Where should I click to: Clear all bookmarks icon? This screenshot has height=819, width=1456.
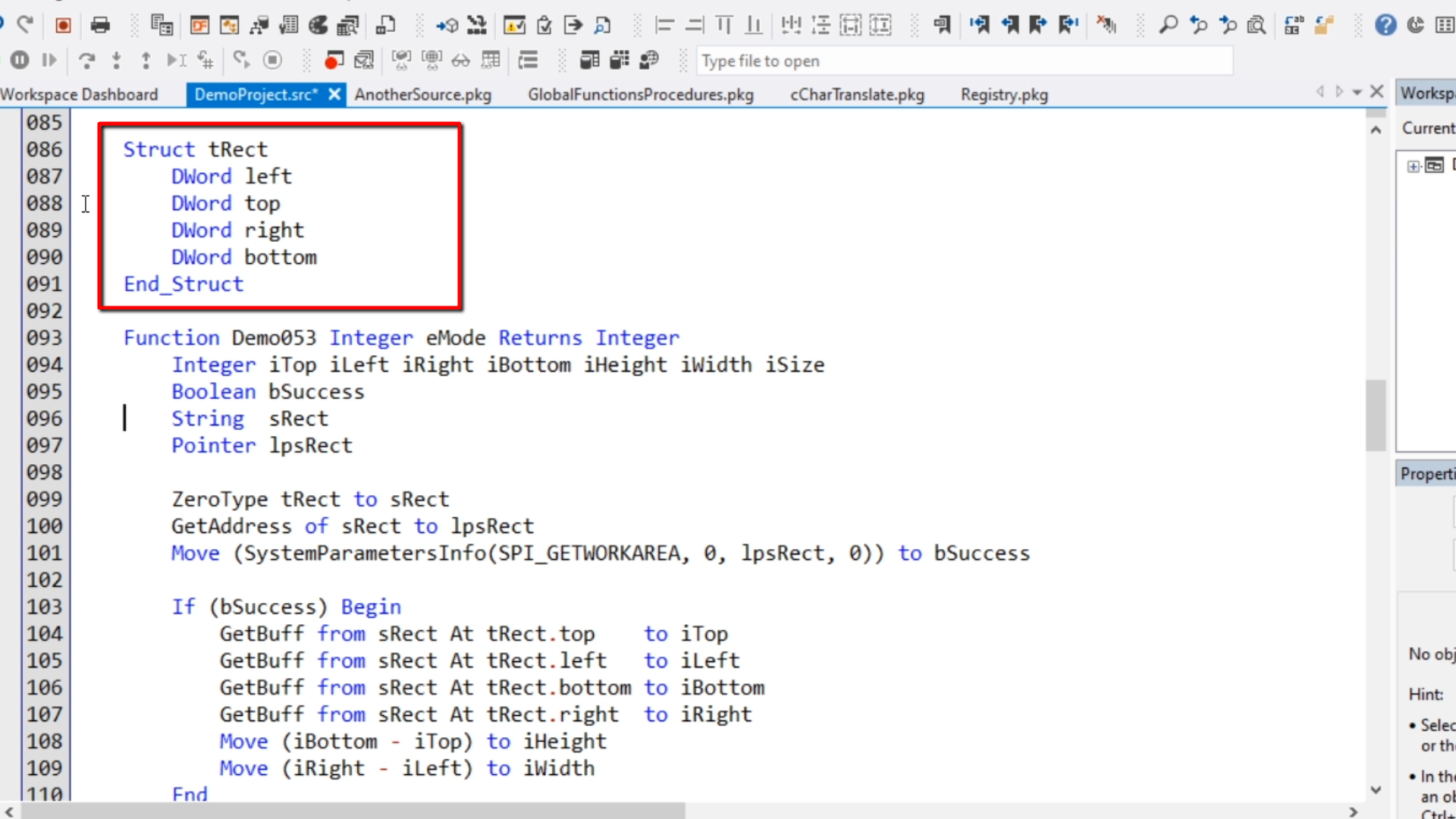(x=1106, y=25)
